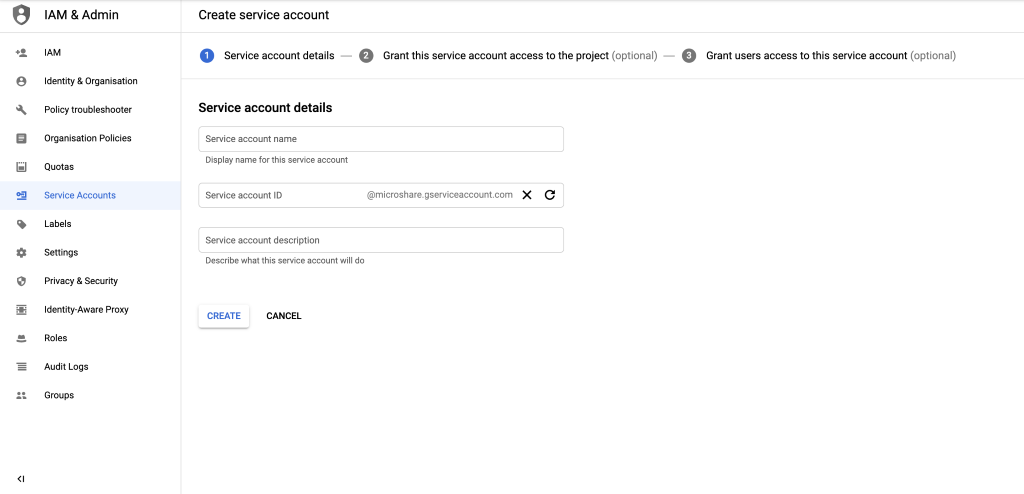
Task: Click into Service account description field
Action: tap(380, 240)
